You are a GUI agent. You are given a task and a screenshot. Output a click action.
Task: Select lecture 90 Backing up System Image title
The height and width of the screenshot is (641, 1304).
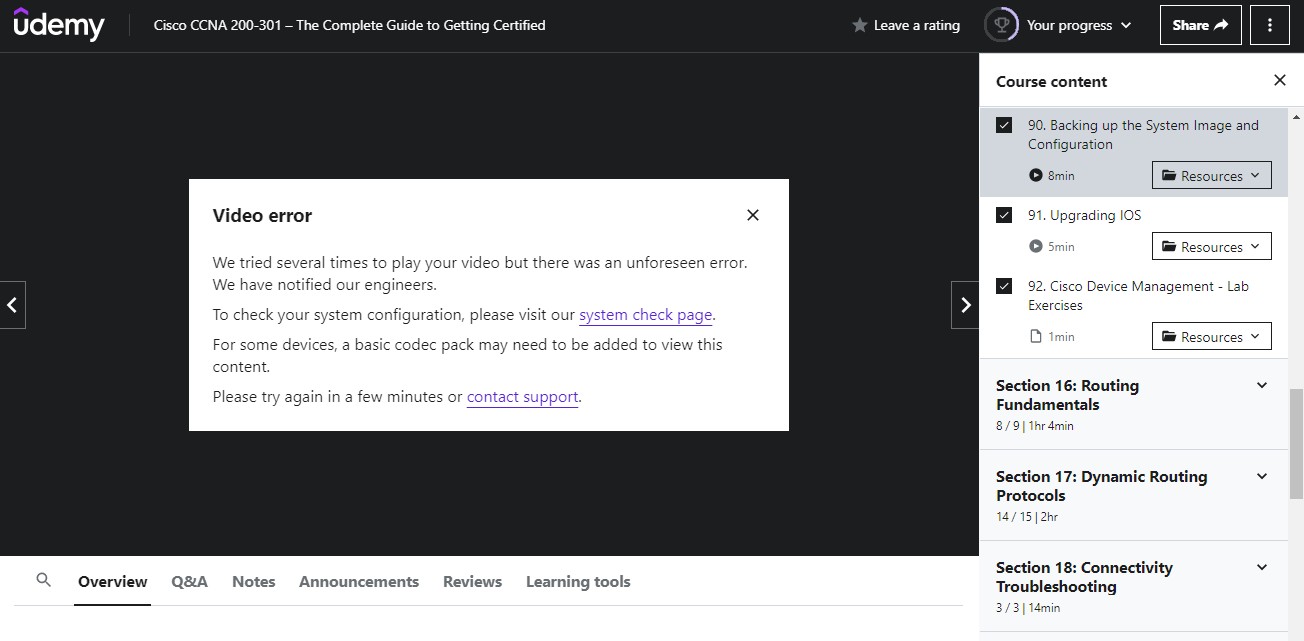coord(1143,134)
